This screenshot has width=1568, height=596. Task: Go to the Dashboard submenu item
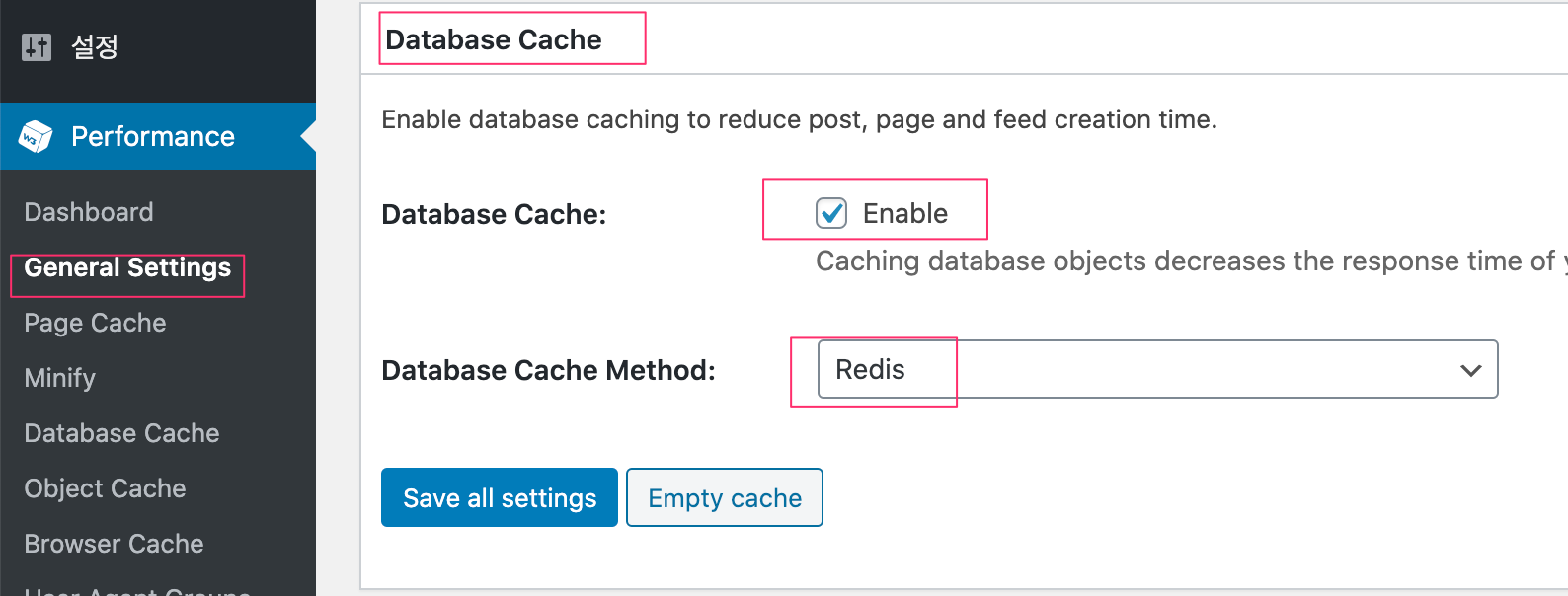click(x=89, y=212)
